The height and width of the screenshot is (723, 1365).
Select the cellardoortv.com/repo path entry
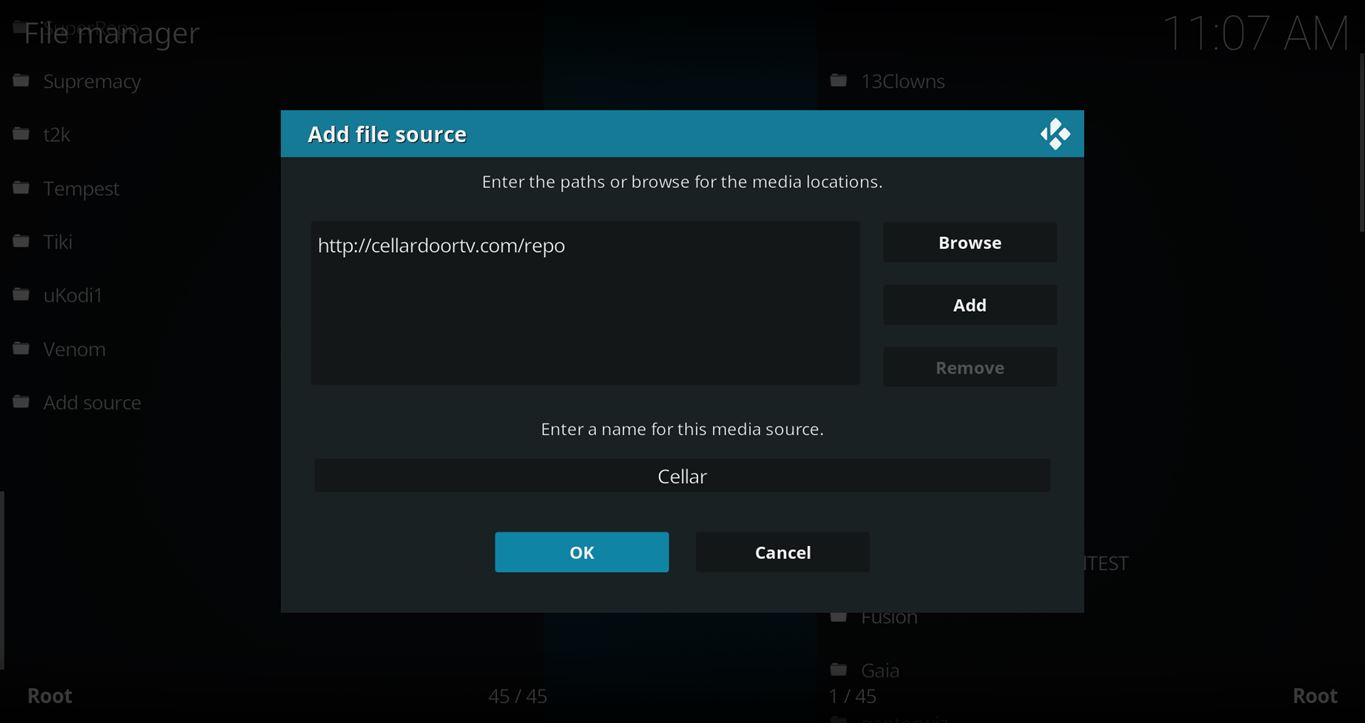441,245
